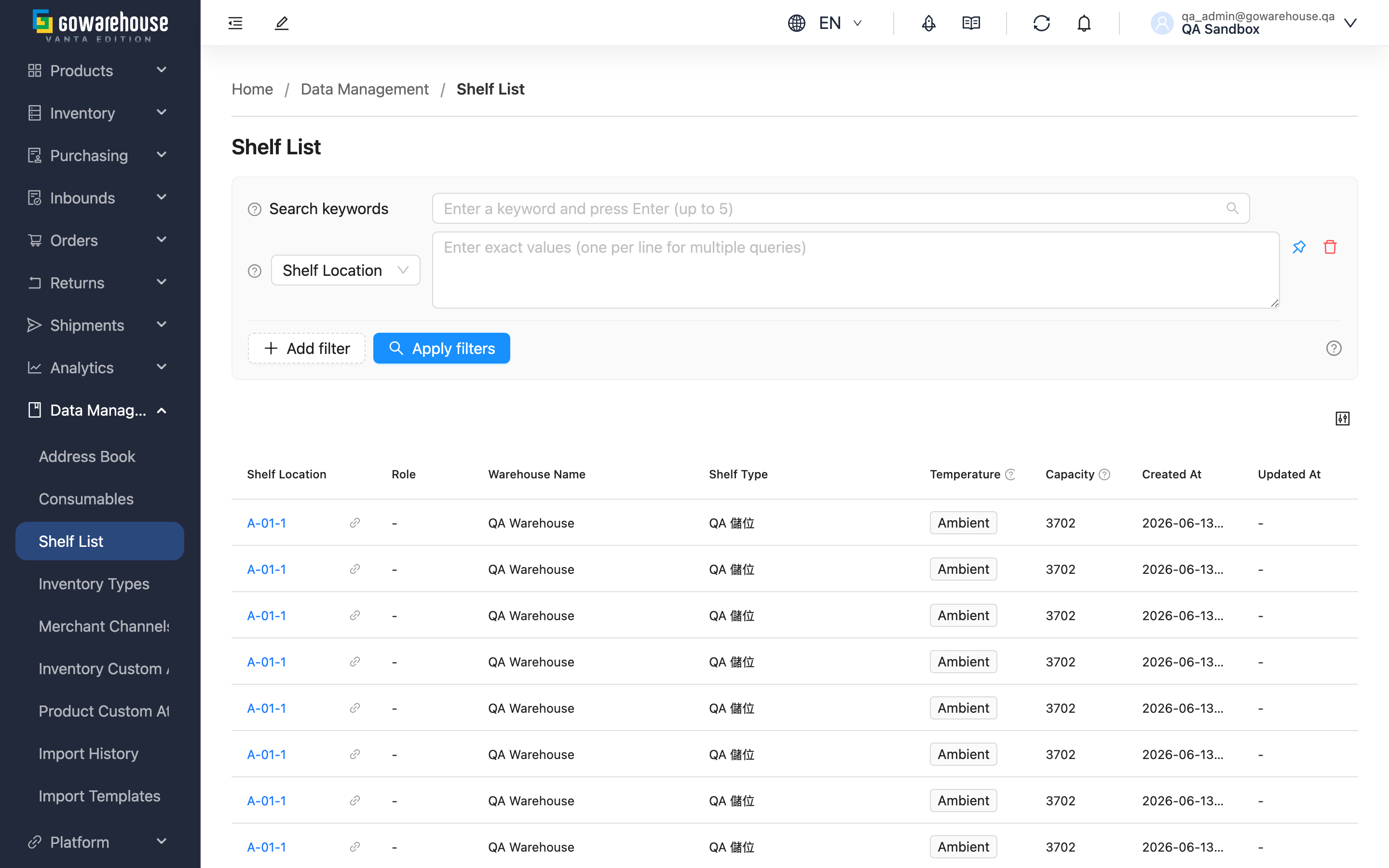
Task: Open the documentation book icon
Action: click(x=971, y=23)
